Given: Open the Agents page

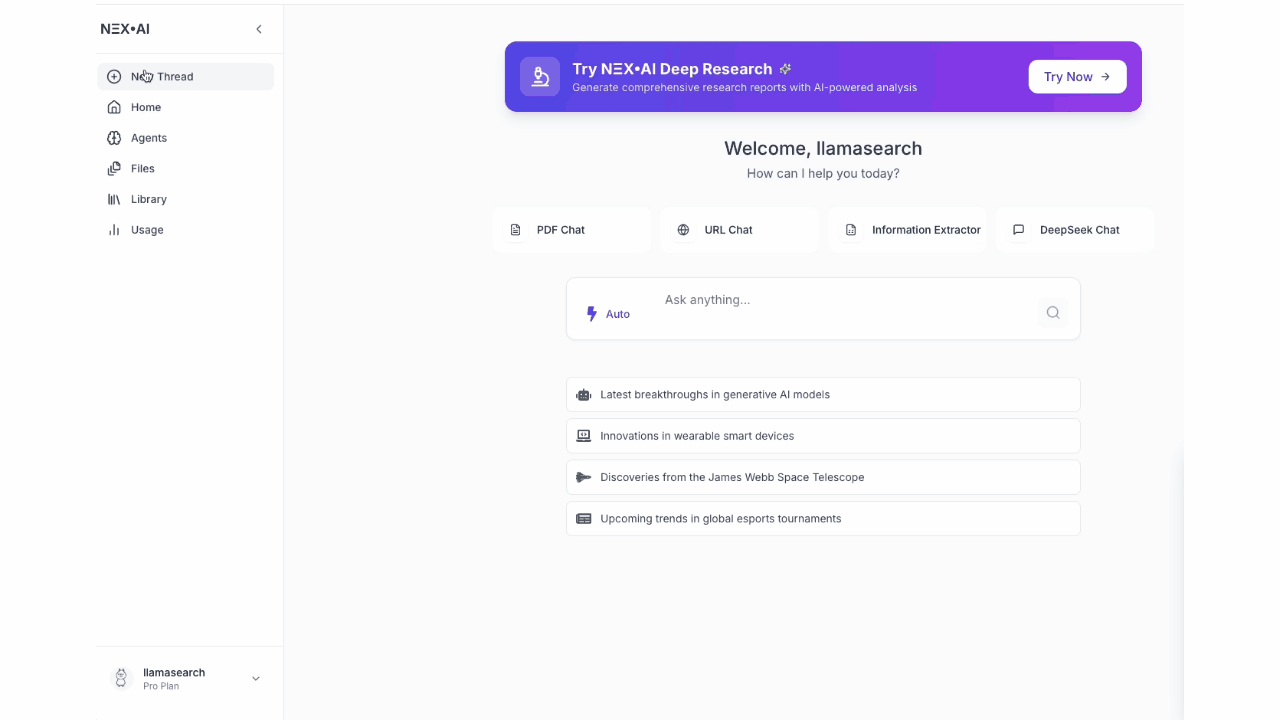Looking at the screenshot, I should tap(185, 138).
